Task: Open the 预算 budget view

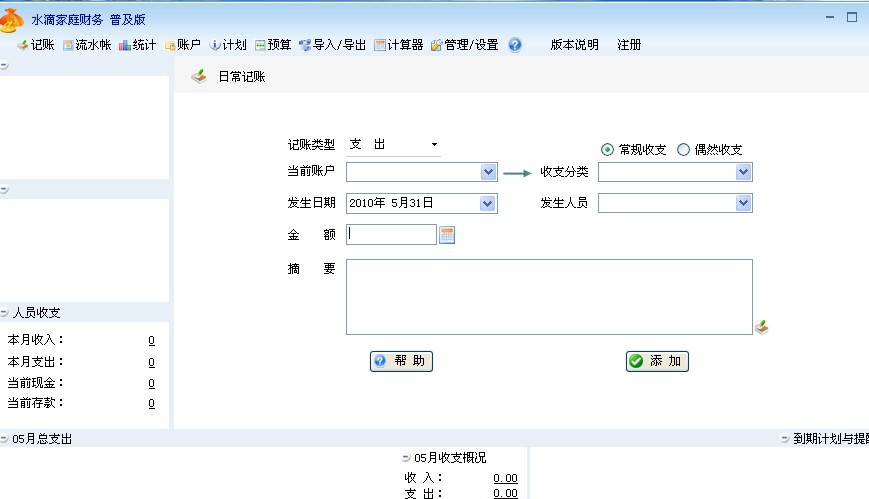Action: click(273, 45)
